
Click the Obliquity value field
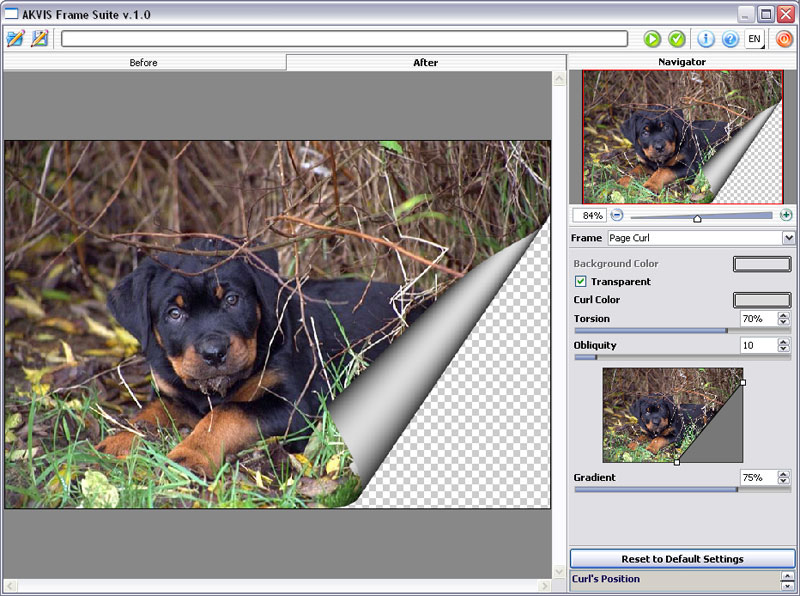758,345
